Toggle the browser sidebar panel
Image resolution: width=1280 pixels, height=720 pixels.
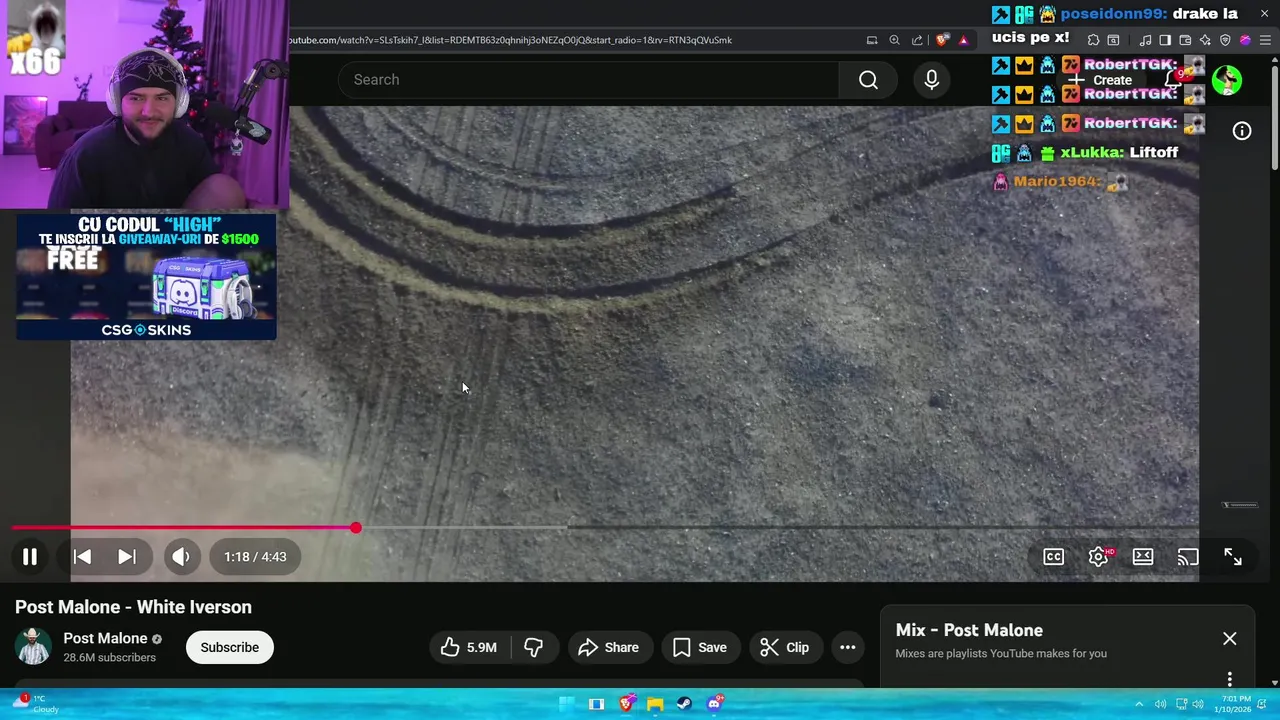pyautogui.click(x=1165, y=40)
